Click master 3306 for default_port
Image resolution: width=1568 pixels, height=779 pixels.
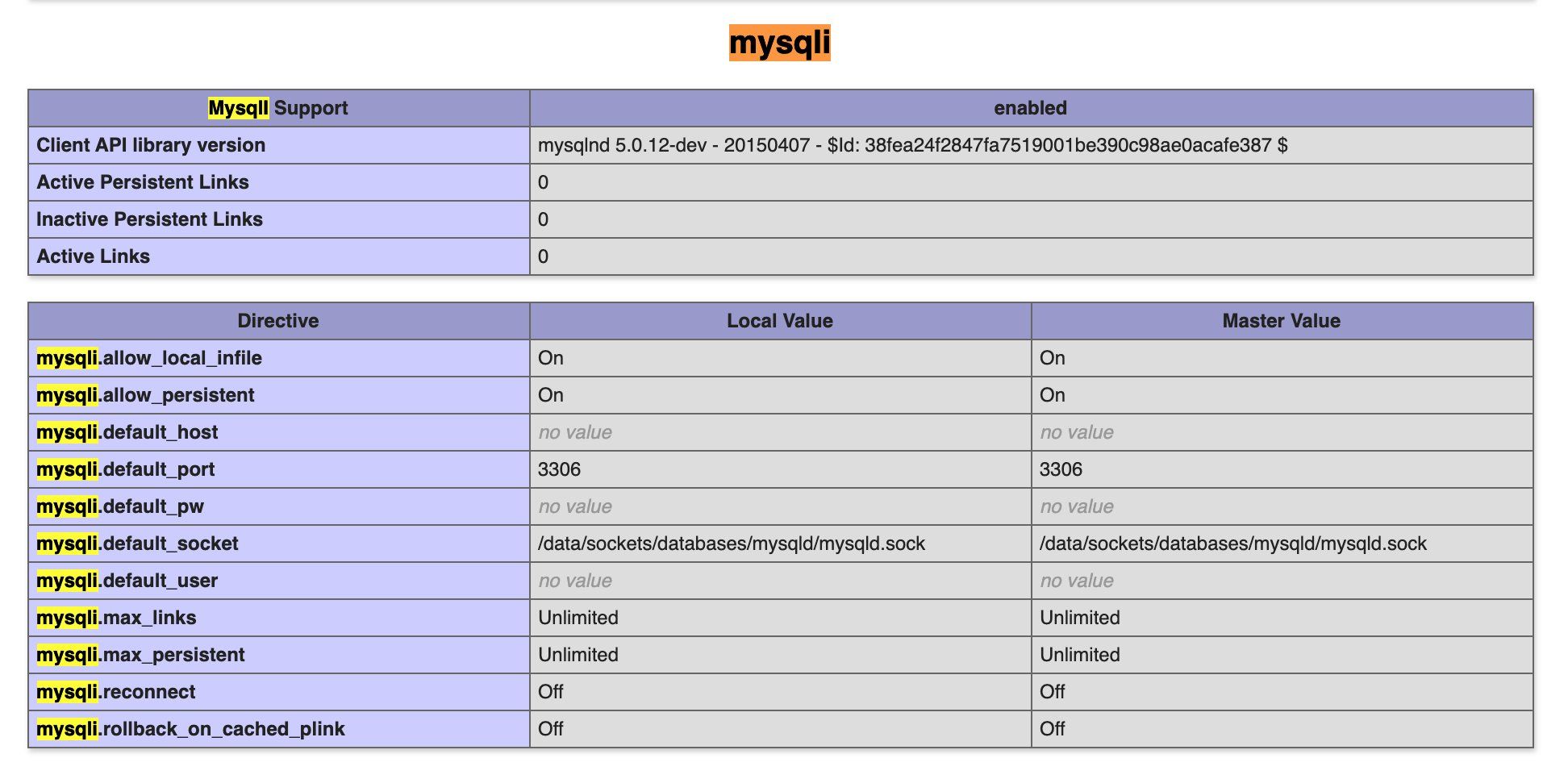1061,469
